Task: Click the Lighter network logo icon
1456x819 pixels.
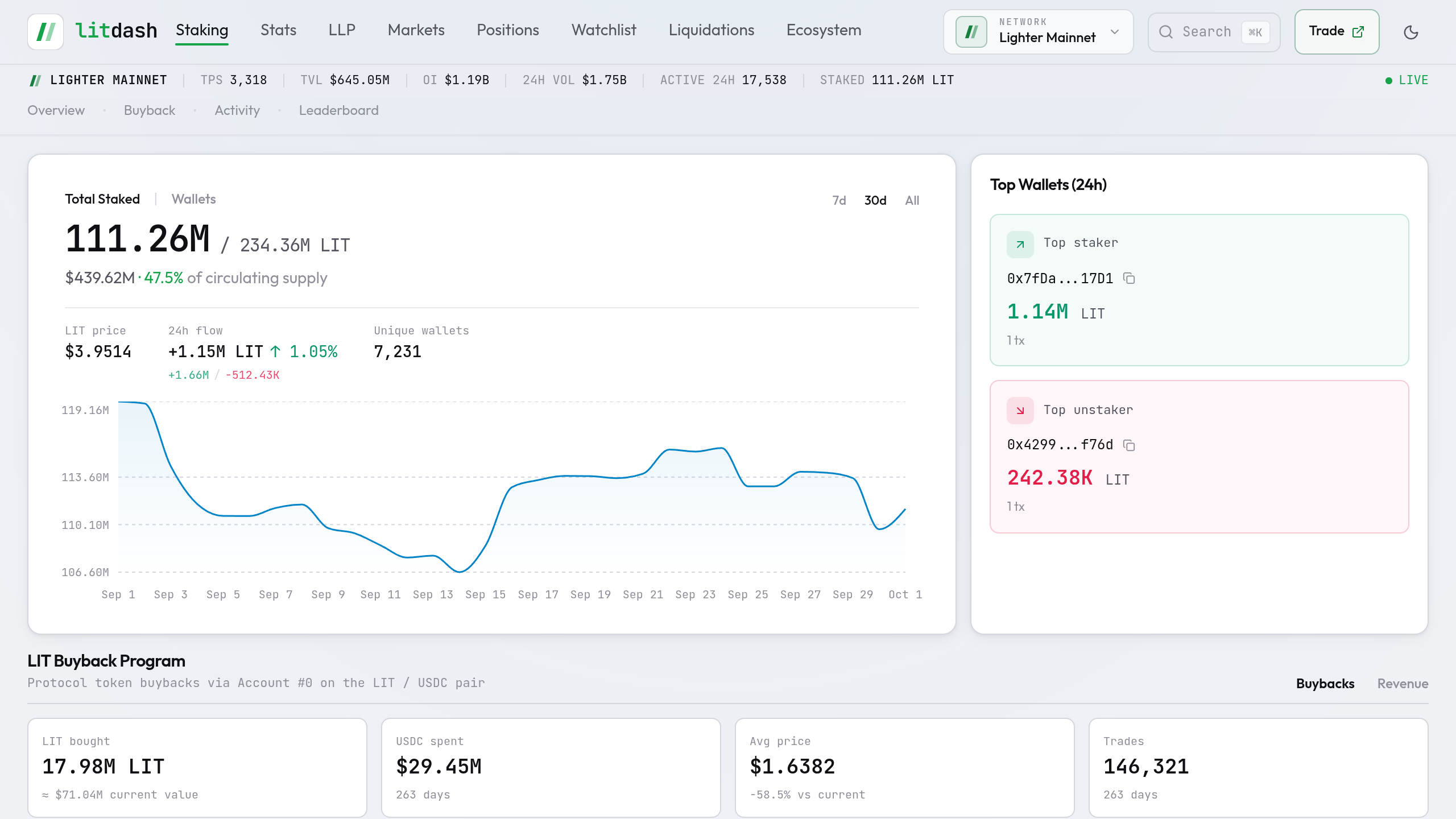Action: pyautogui.click(x=971, y=32)
